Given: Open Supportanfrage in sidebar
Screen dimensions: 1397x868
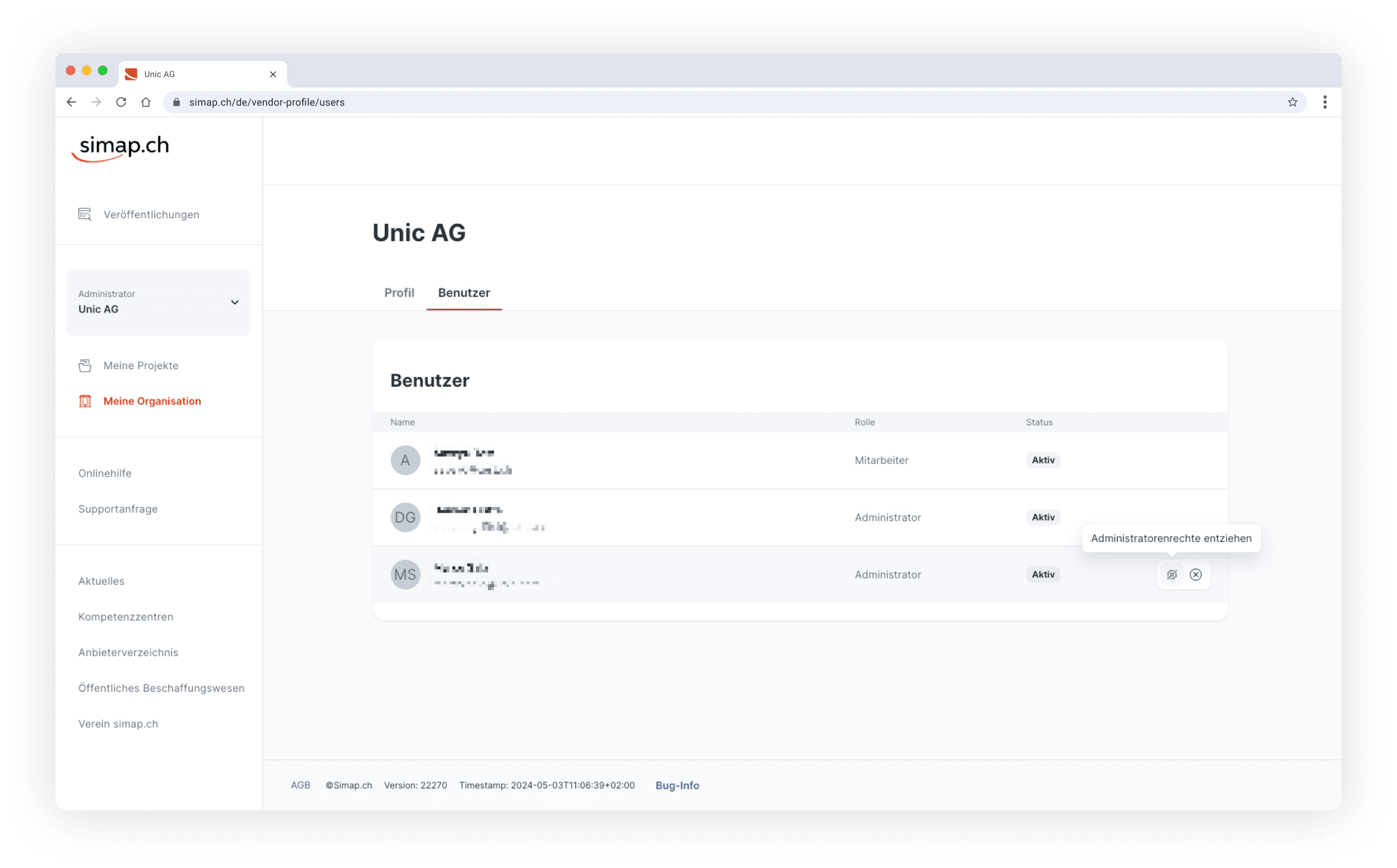Looking at the screenshot, I should coord(118,509).
